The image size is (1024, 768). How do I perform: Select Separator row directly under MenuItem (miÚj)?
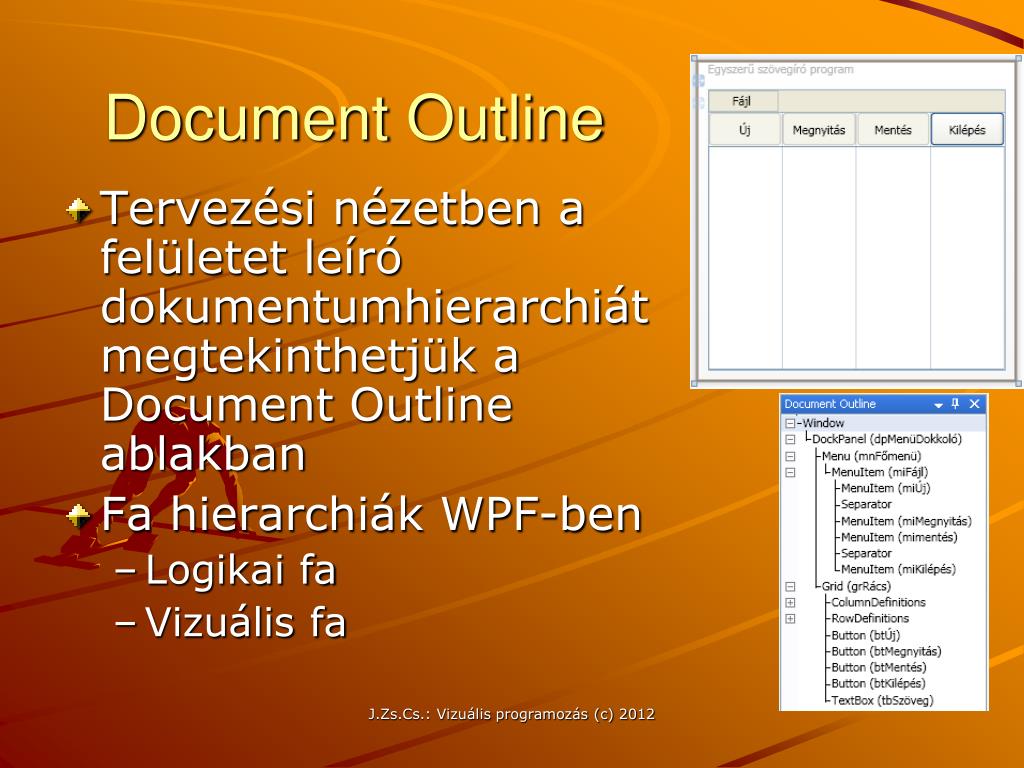866,504
